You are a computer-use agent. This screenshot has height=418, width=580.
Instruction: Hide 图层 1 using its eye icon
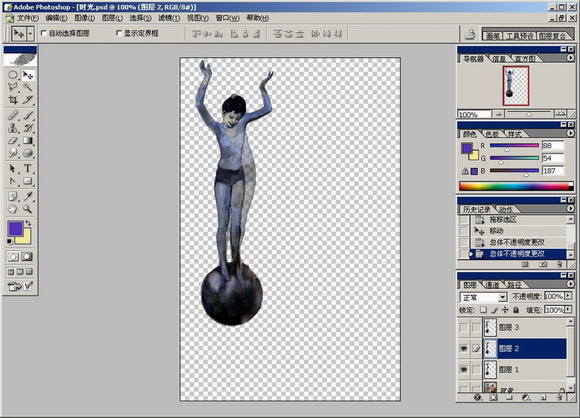click(463, 370)
